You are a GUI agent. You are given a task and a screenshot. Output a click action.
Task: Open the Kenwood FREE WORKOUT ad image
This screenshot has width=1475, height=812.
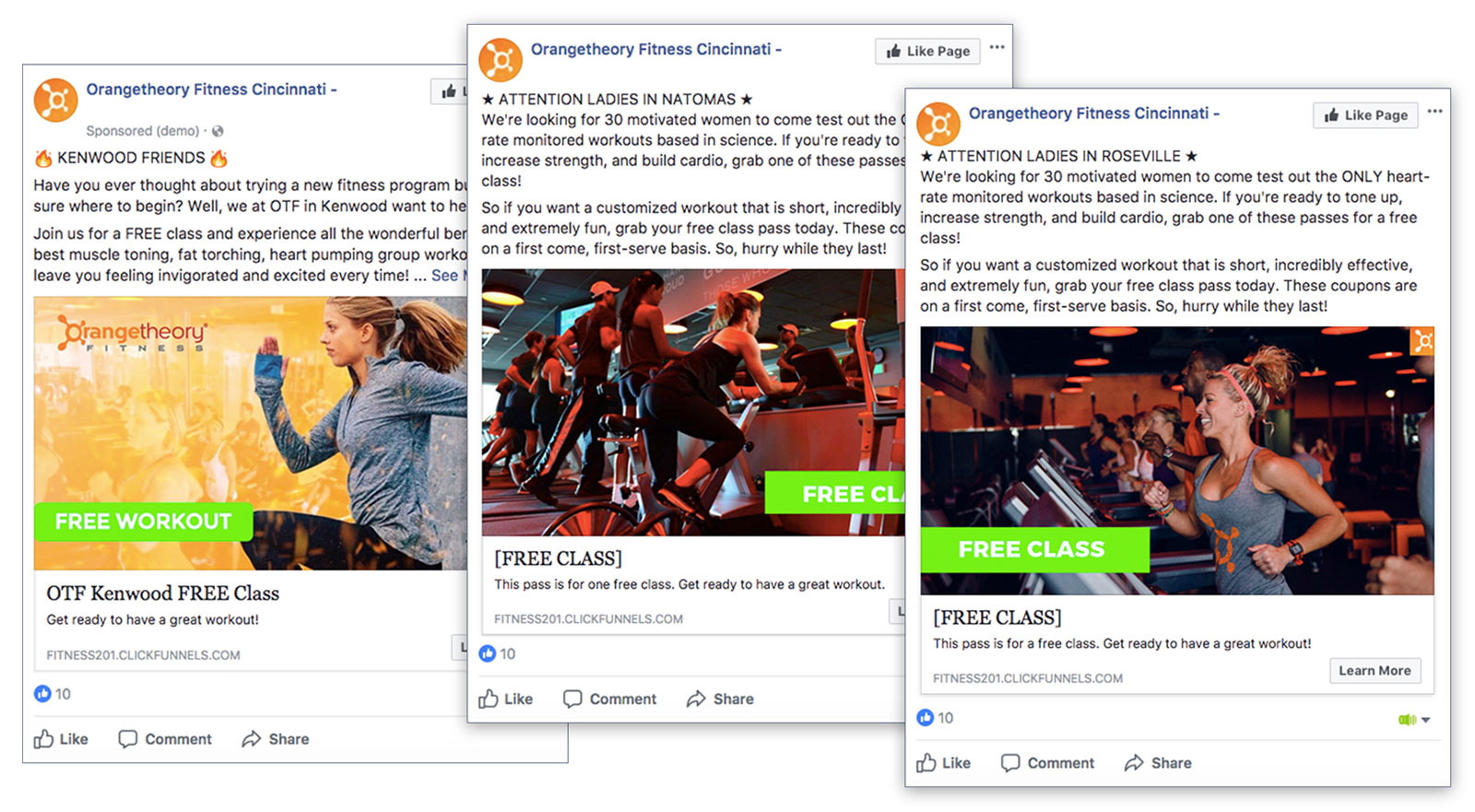[249, 433]
